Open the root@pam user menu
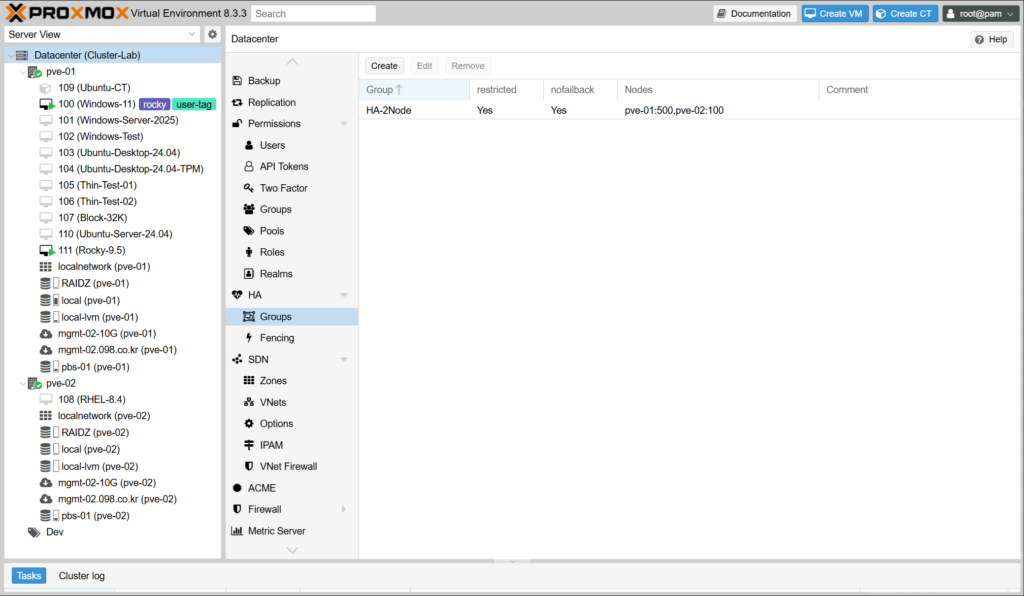The image size is (1024, 596). coord(980,14)
